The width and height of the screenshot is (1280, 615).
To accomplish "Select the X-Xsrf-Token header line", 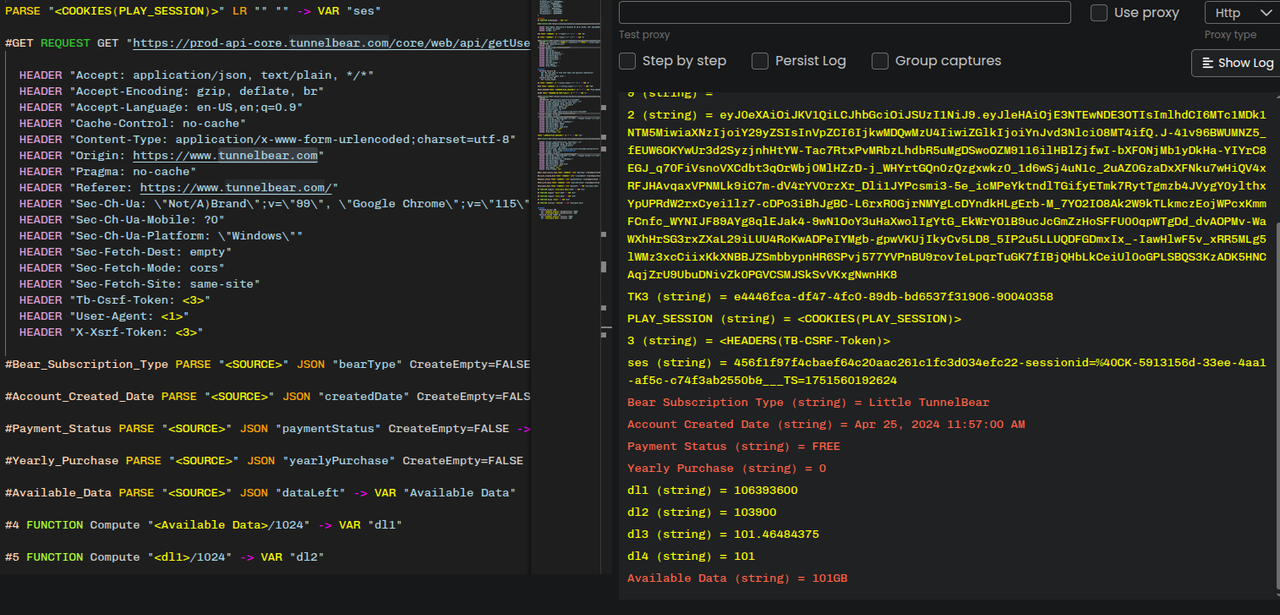I will pyautogui.click(x=111, y=332).
